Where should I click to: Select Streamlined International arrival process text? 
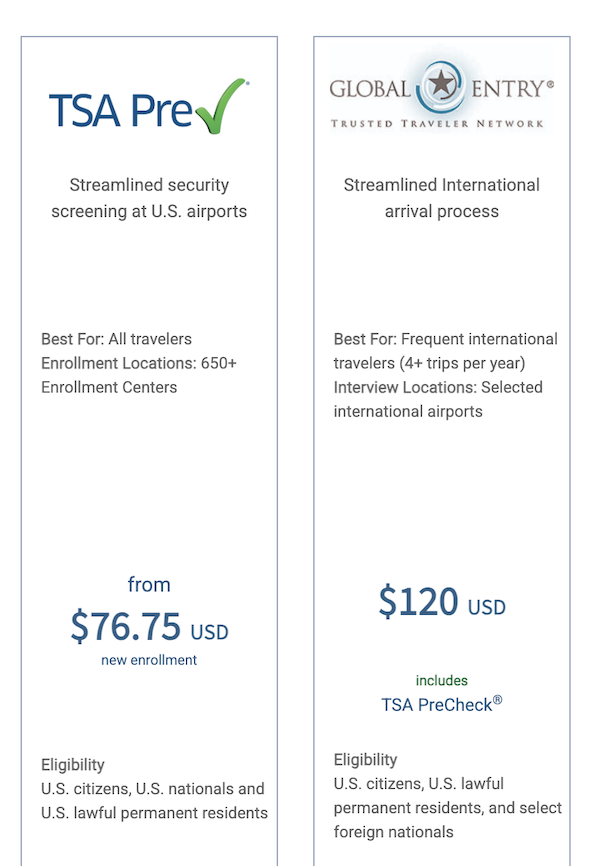point(441,198)
